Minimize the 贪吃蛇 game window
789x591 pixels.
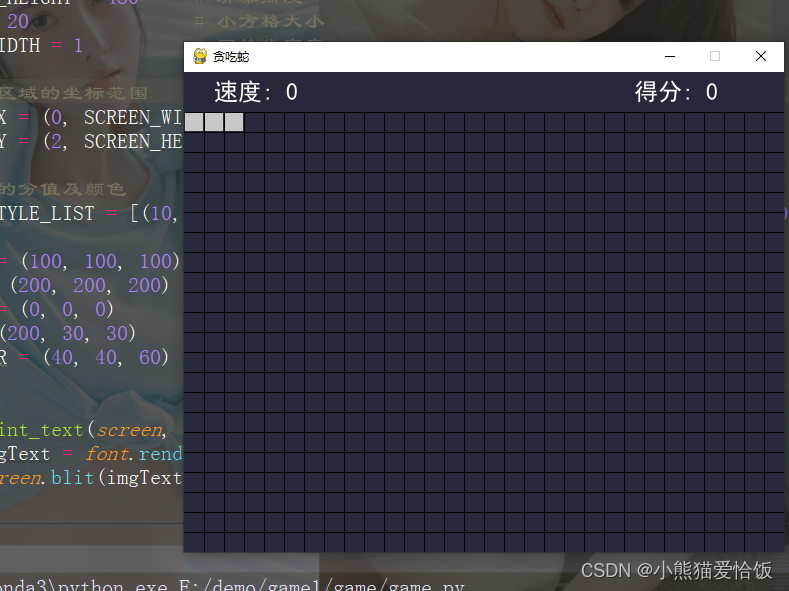point(670,56)
